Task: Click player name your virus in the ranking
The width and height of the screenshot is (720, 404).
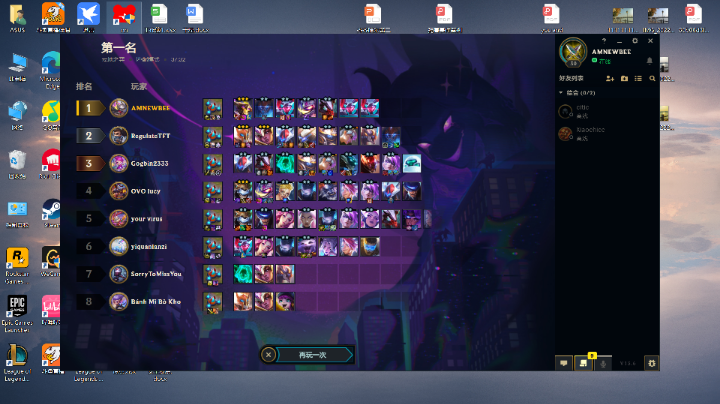Action: point(146,219)
